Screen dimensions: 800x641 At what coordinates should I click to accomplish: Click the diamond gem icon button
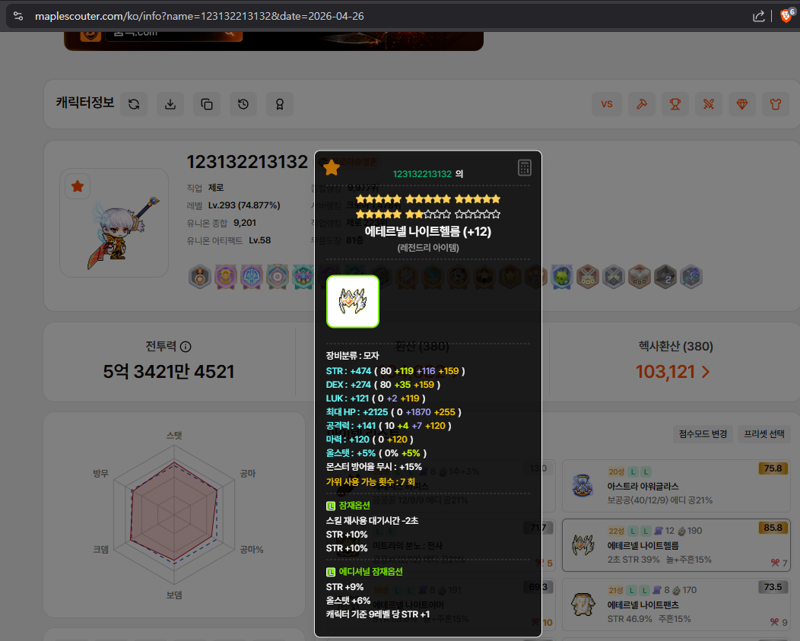pyautogui.click(x=742, y=104)
